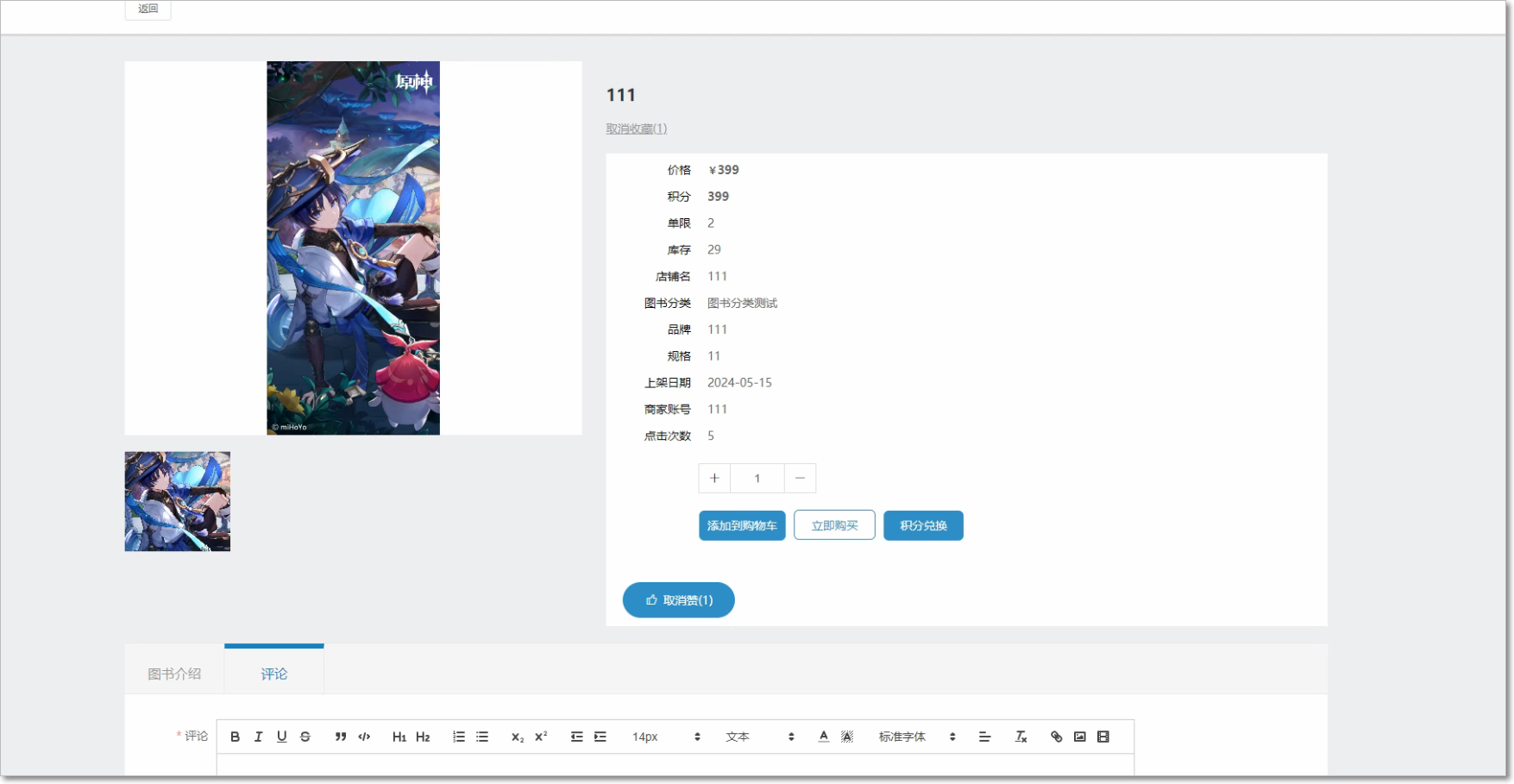Toggle the 取消赞(1) like button
1514x784 pixels.
(679, 600)
